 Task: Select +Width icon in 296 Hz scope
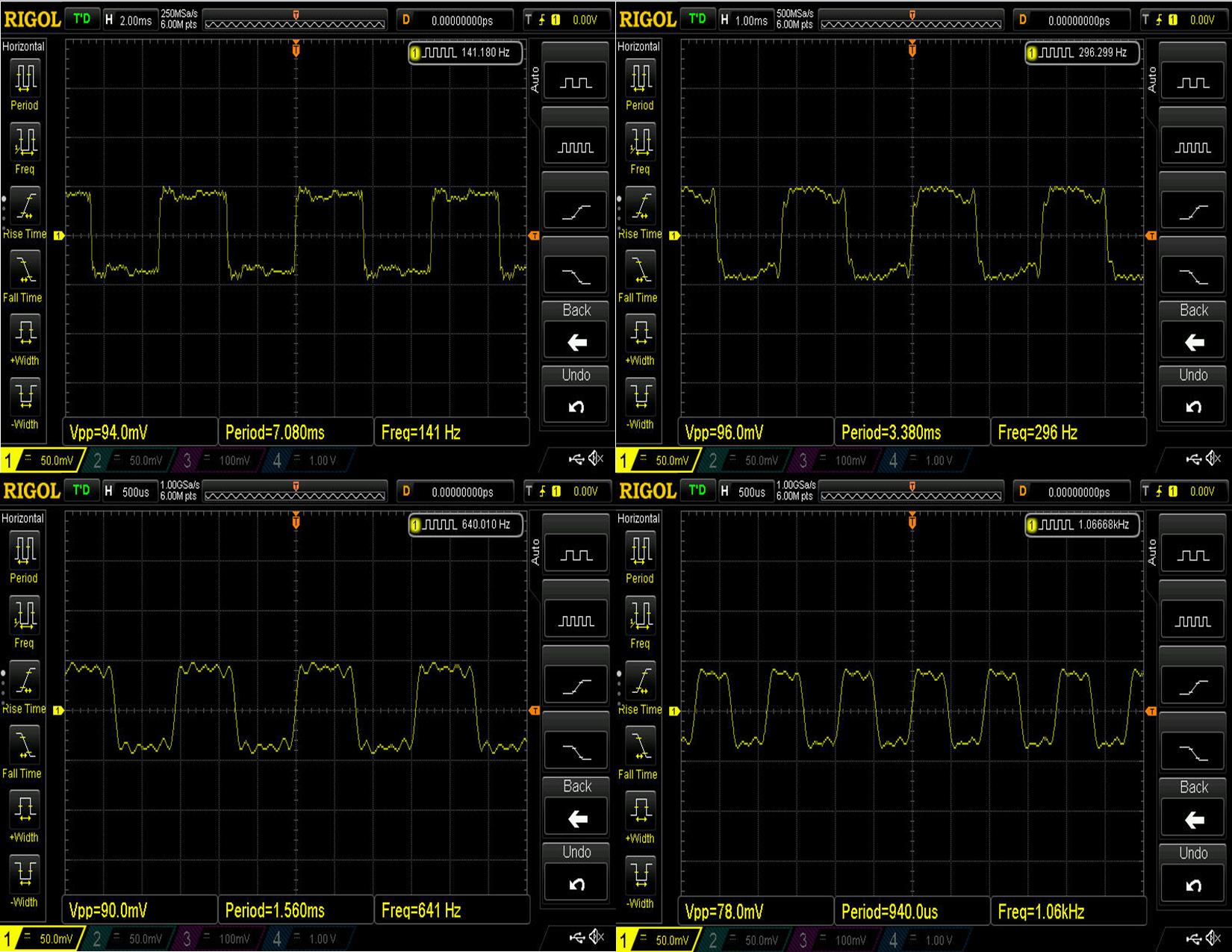[x=641, y=332]
